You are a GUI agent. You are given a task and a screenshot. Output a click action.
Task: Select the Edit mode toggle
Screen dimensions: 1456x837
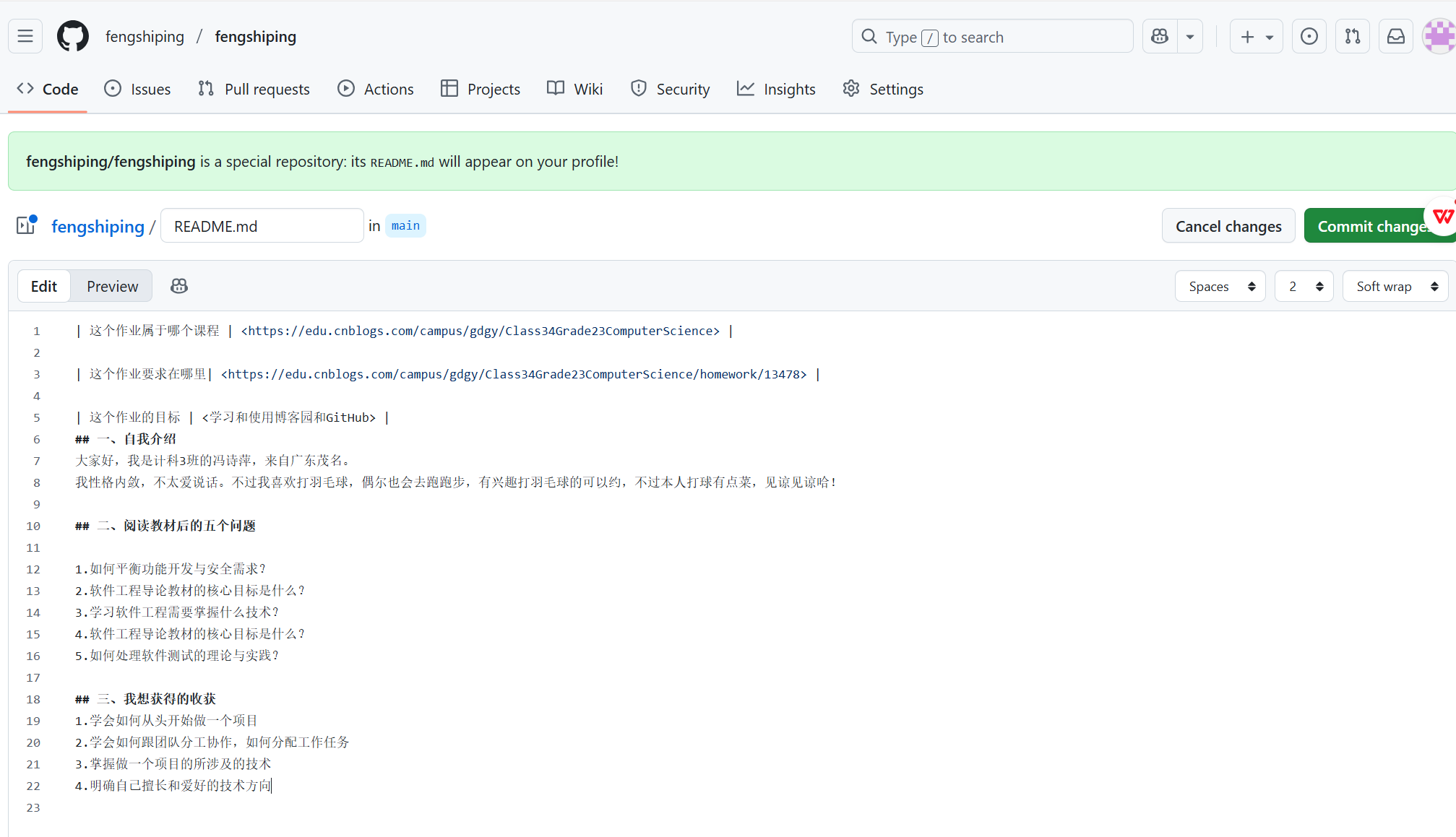click(44, 286)
